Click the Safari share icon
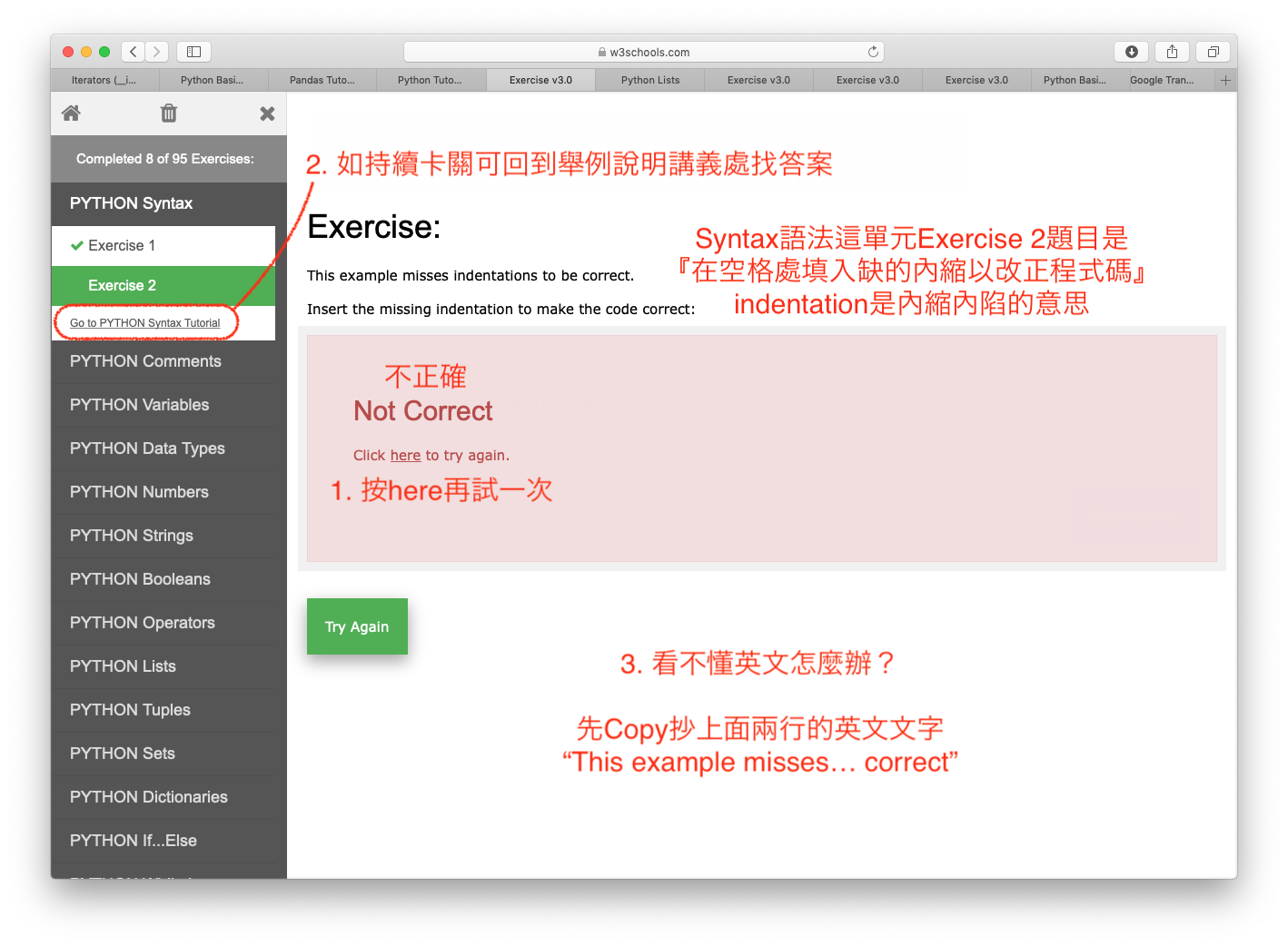 point(1172,52)
